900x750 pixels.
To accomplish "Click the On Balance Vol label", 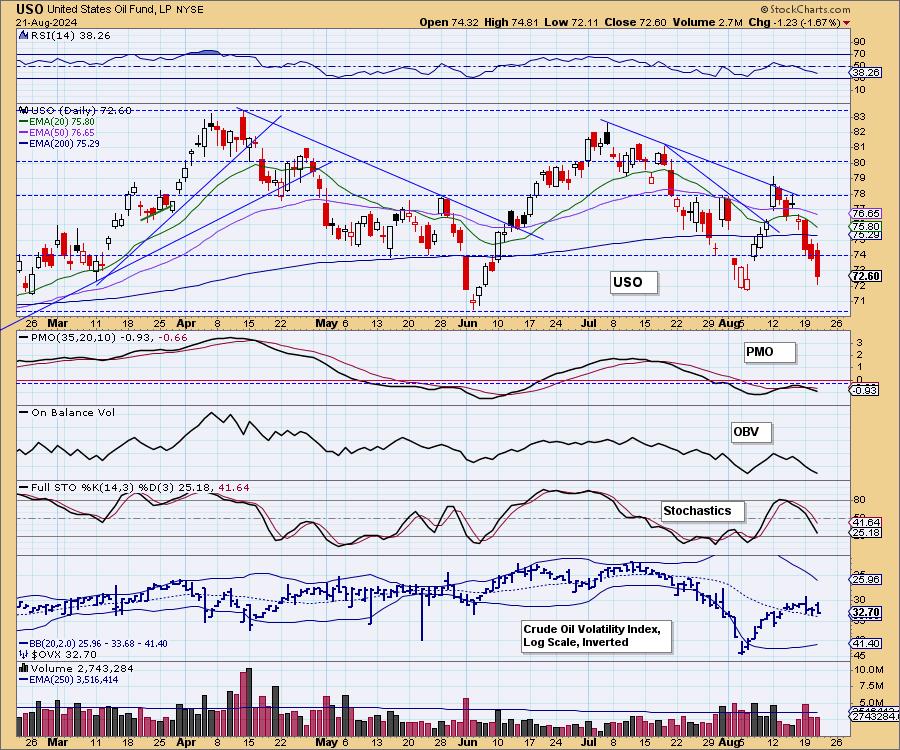I will 67,413.
